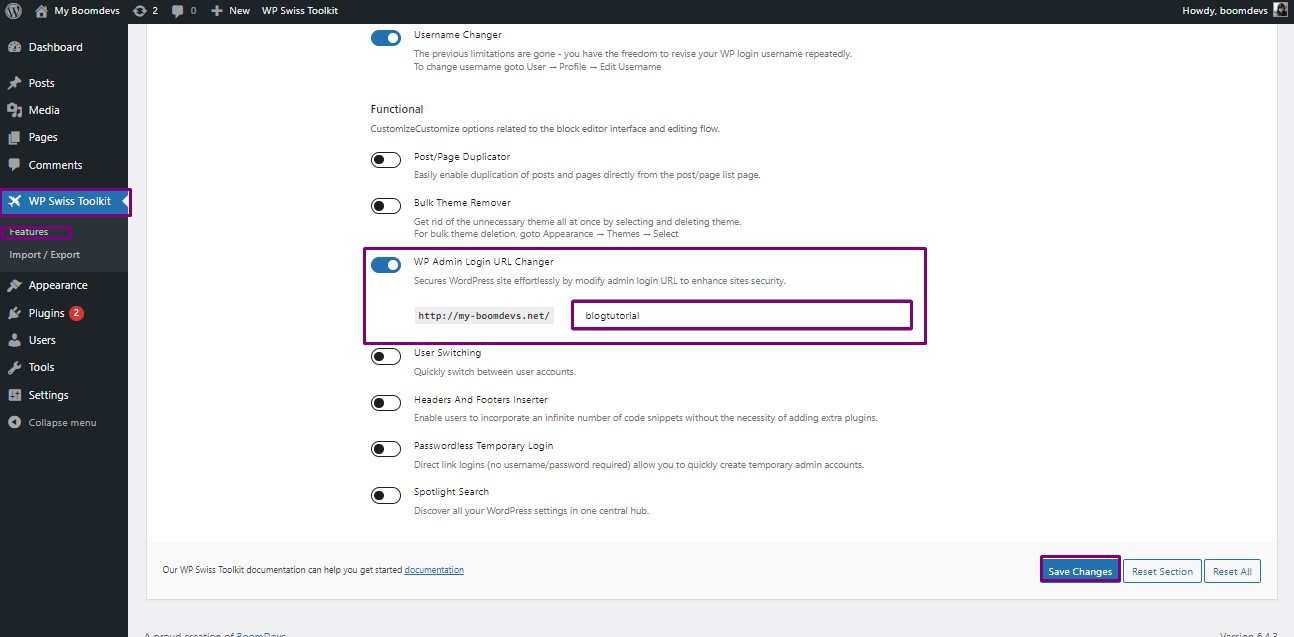Enable the Spotlight Search toggle
Screen dimensions: 1294x637
[386, 495]
